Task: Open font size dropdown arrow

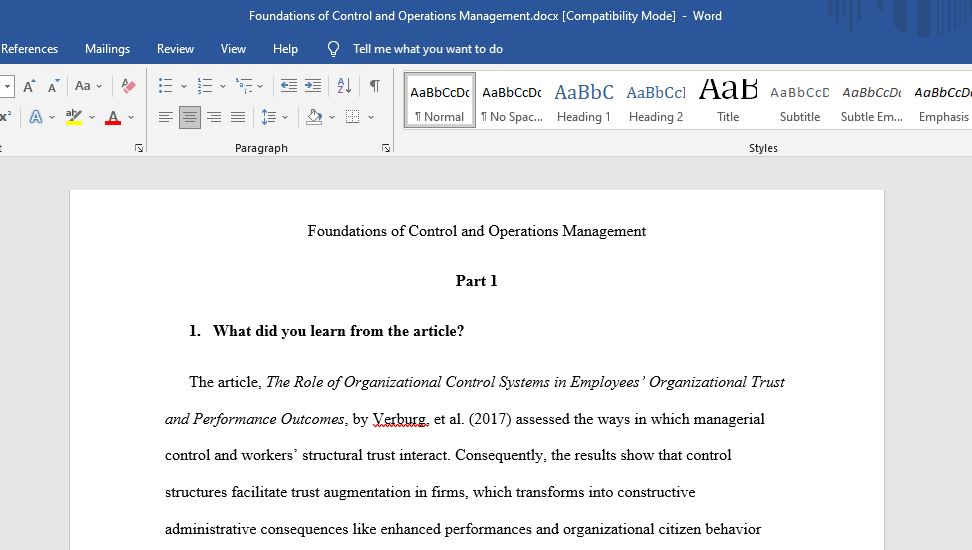Action: (7, 86)
